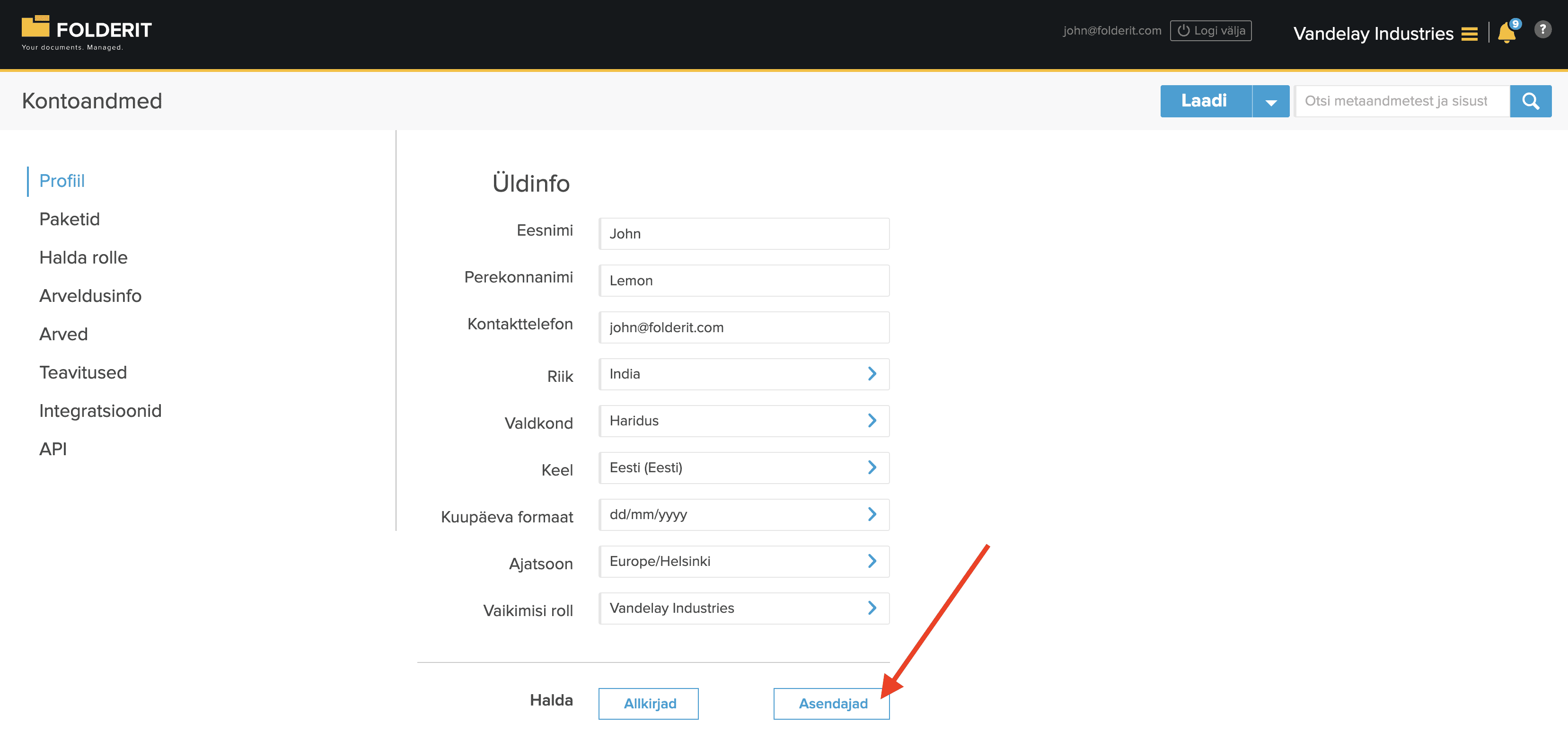Click the search magnifier button

1530,101
